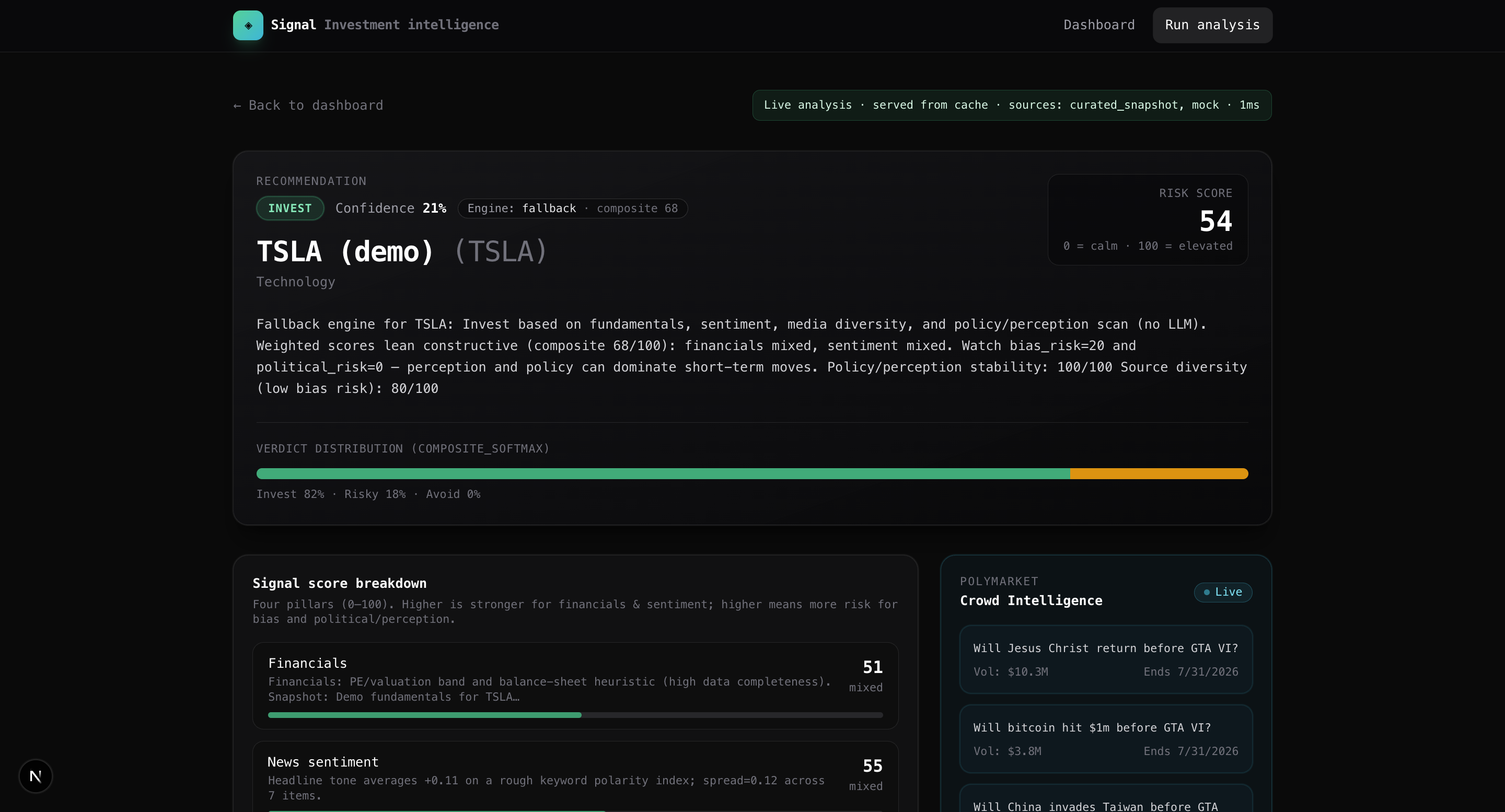Click green Invest segment of verdict bar
This screenshot has height=812, width=1505.
[663, 474]
